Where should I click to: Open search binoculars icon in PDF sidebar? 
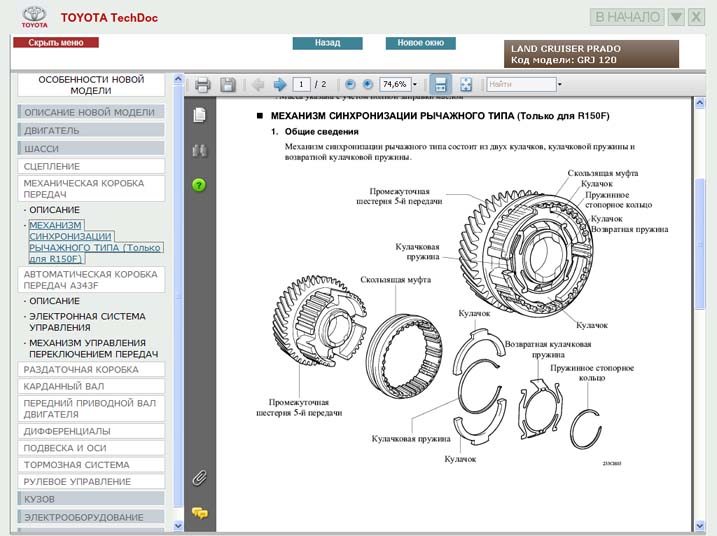click(x=199, y=150)
